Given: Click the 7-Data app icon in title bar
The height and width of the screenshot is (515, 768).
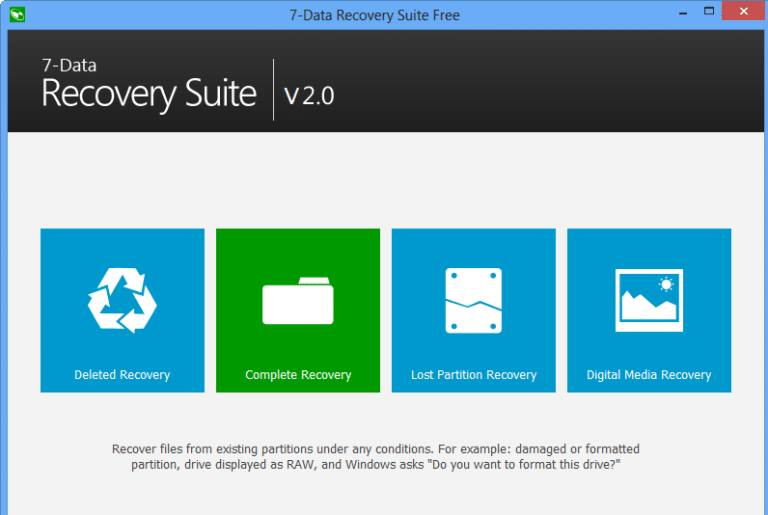Looking at the screenshot, I should 17,14.
